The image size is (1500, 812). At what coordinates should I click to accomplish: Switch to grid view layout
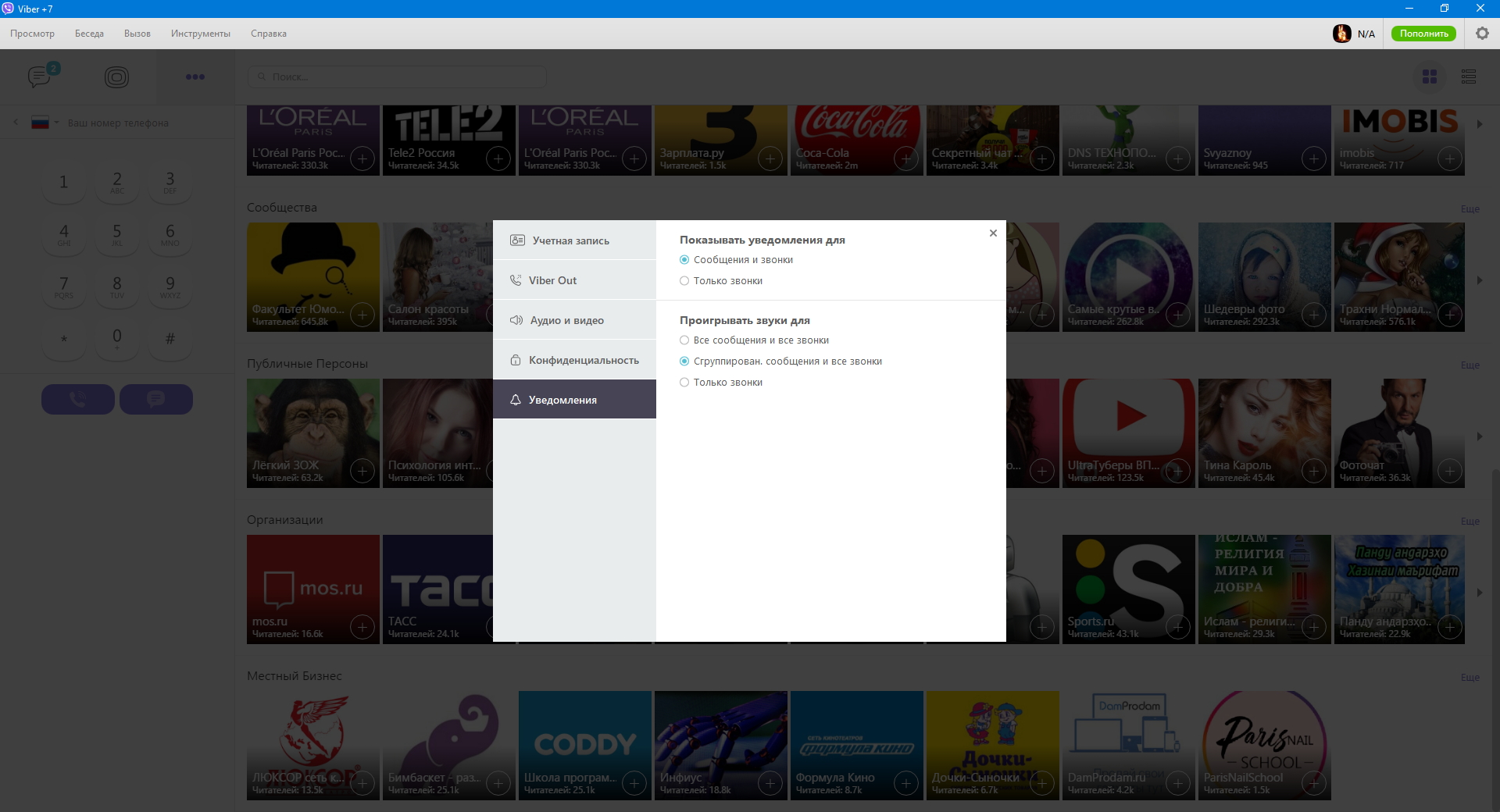[1430, 77]
